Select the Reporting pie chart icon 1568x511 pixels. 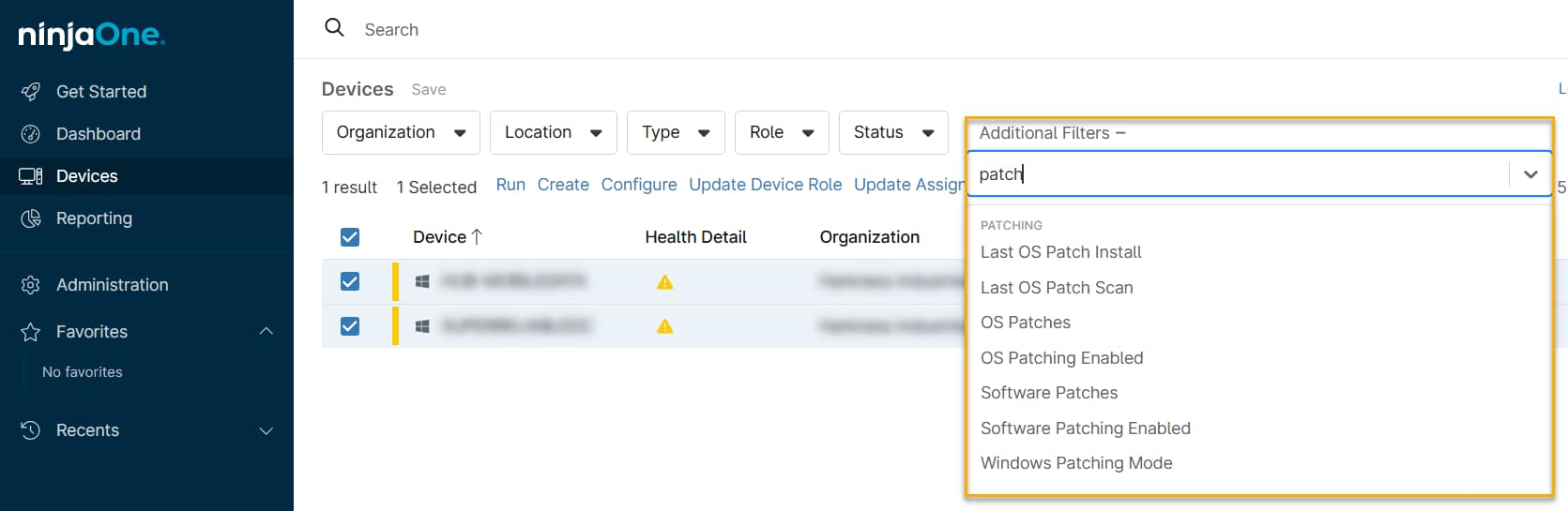(30, 218)
